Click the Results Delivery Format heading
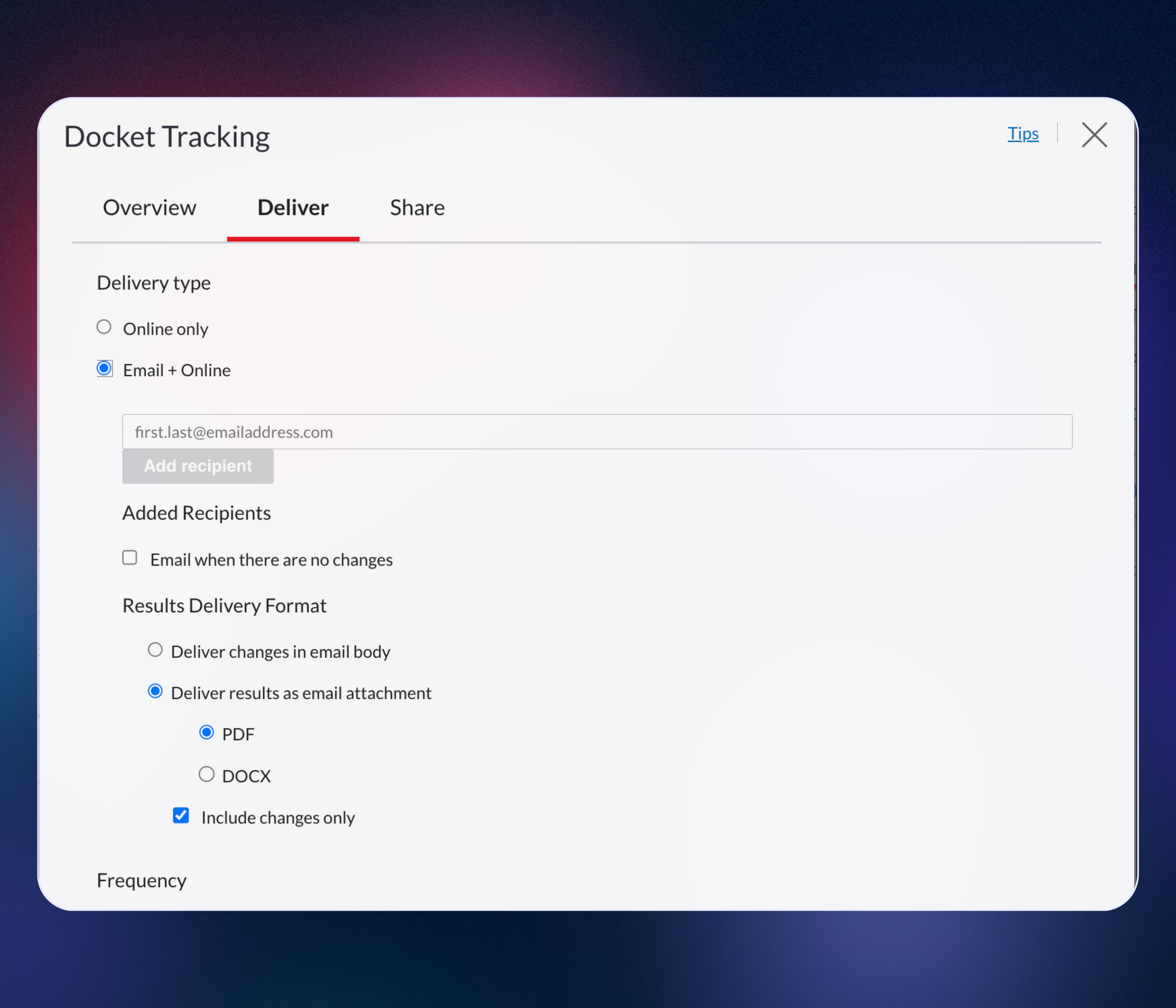The image size is (1176, 1008). click(225, 606)
